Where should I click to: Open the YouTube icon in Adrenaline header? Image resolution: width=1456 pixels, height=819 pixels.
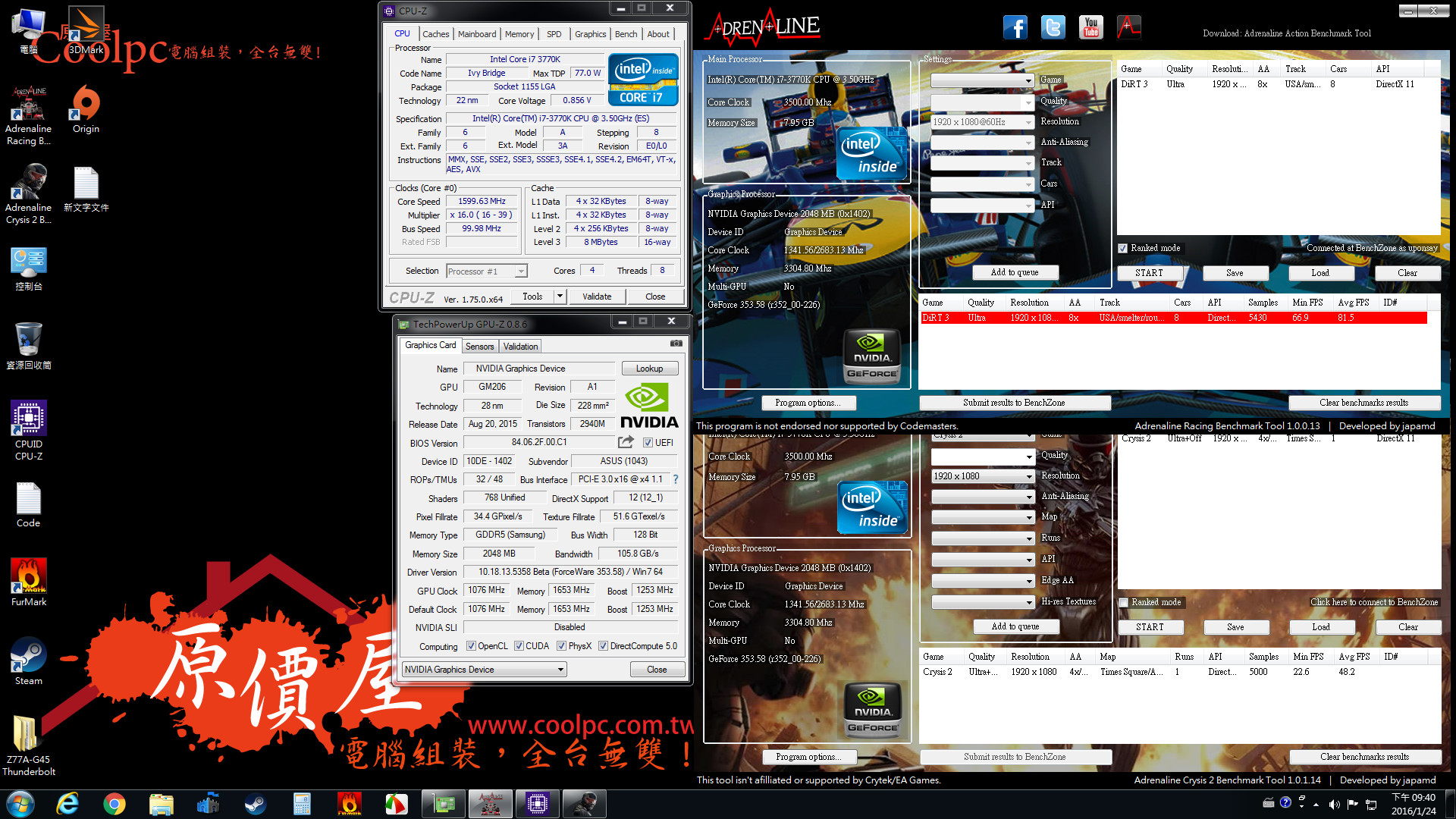click(1090, 27)
